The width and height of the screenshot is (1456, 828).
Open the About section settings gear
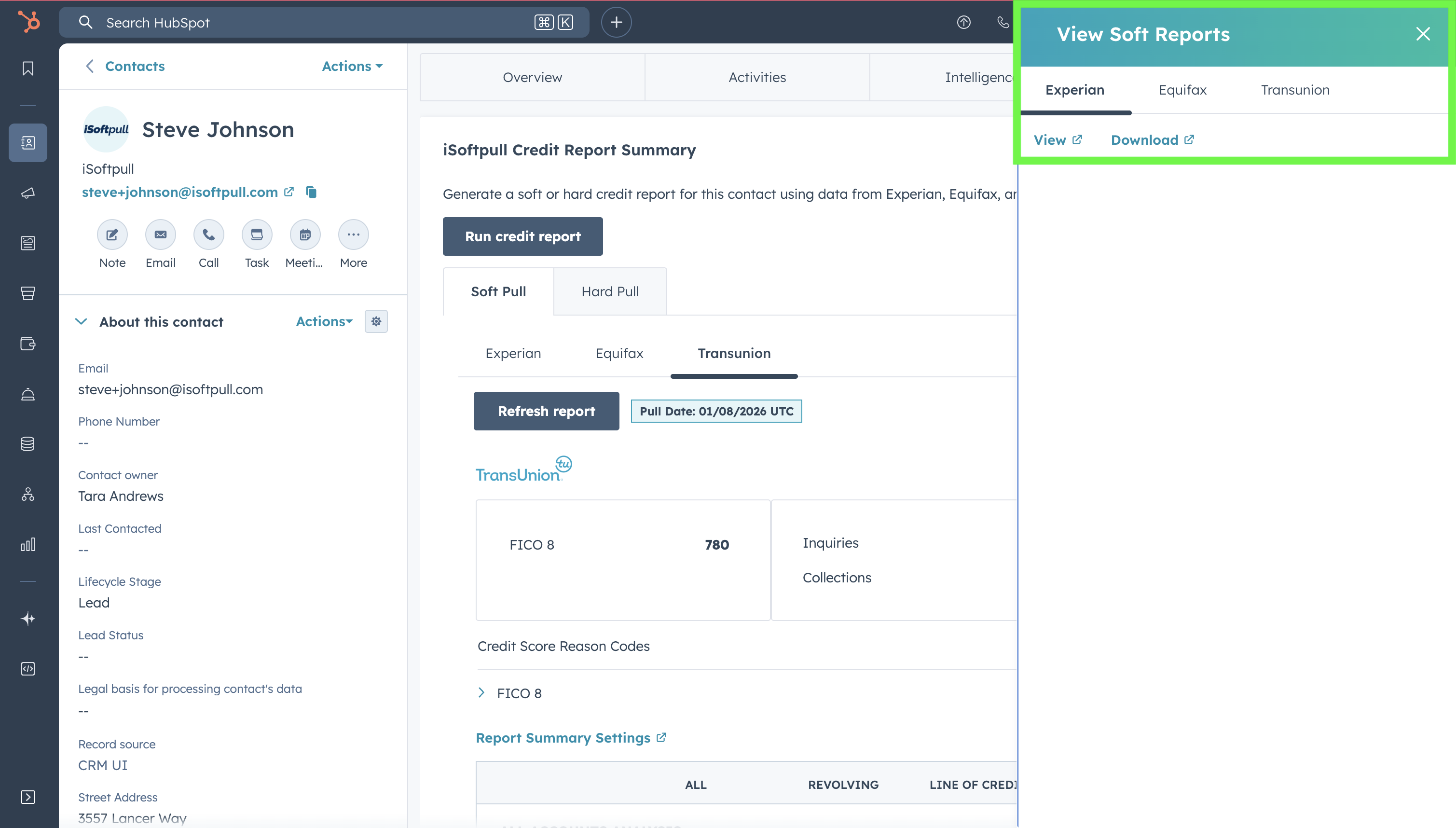(376, 321)
